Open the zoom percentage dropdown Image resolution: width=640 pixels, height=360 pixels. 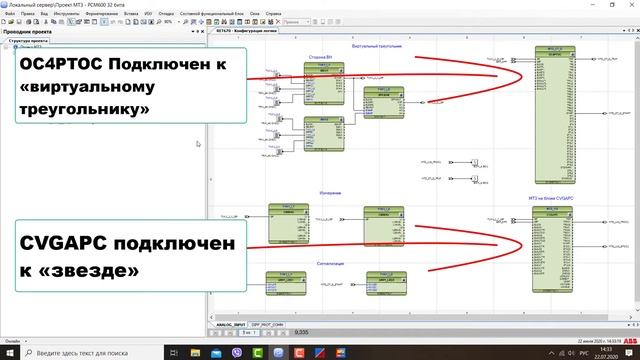tap(178, 22)
